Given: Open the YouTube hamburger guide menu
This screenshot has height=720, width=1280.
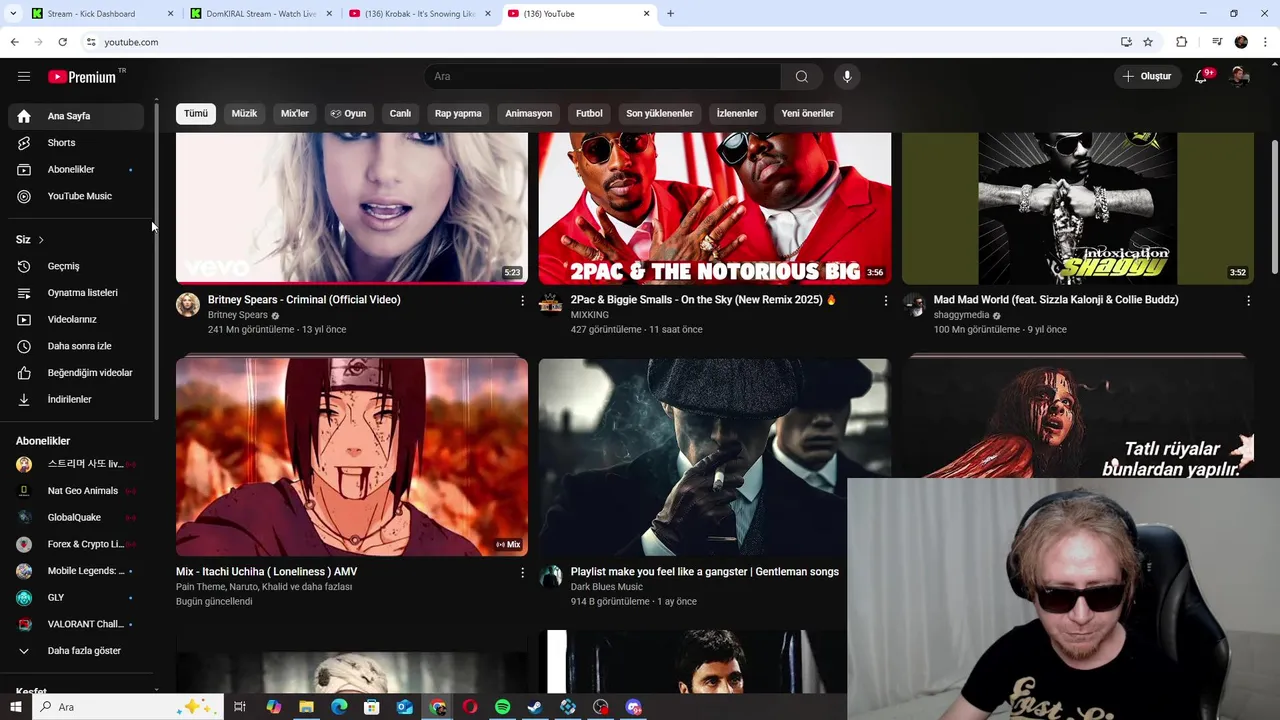Looking at the screenshot, I should (24, 77).
